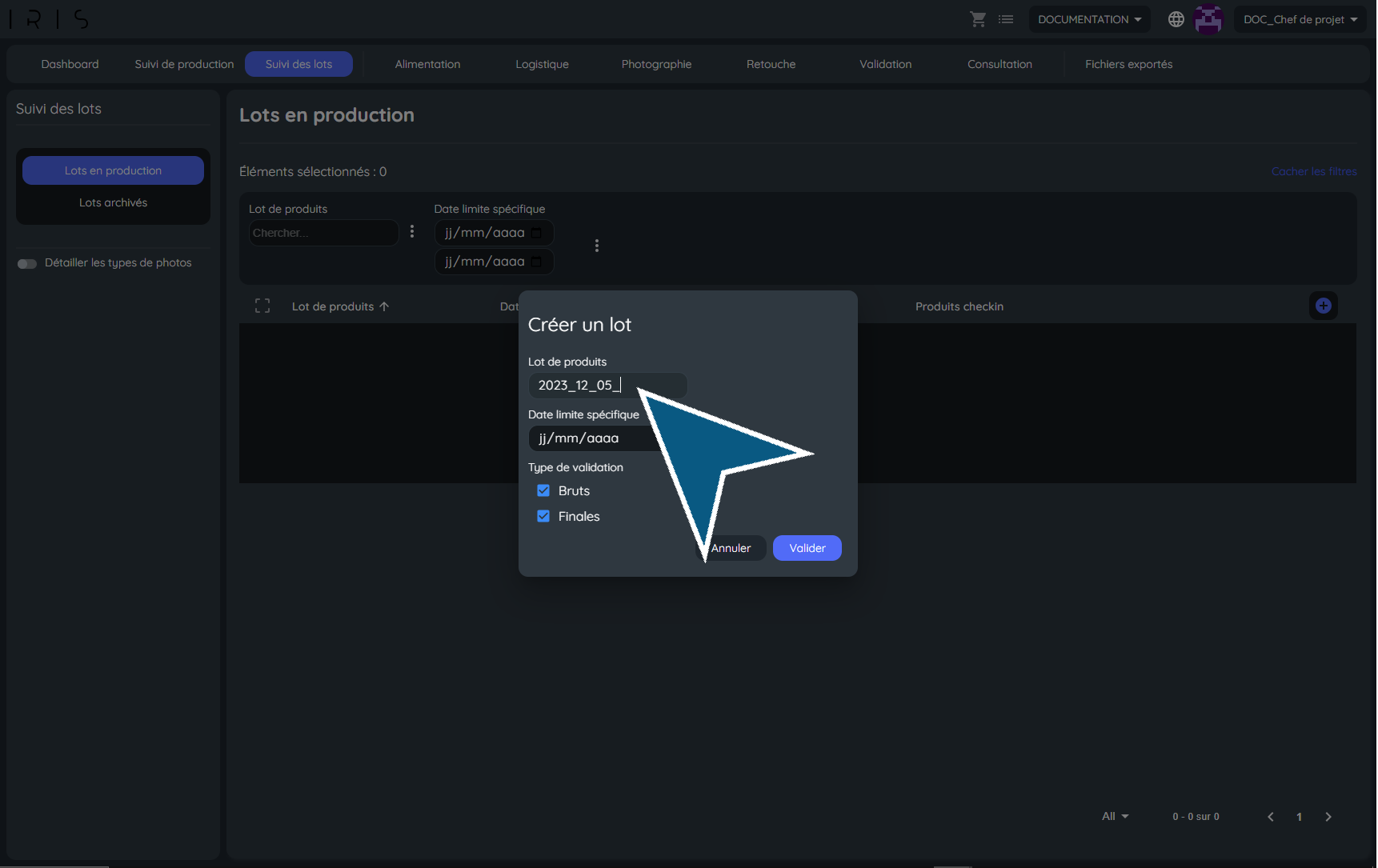The height and width of the screenshot is (868, 1378).
Task: Open DOC_Chef de projet user dropdown
Action: point(1300,19)
